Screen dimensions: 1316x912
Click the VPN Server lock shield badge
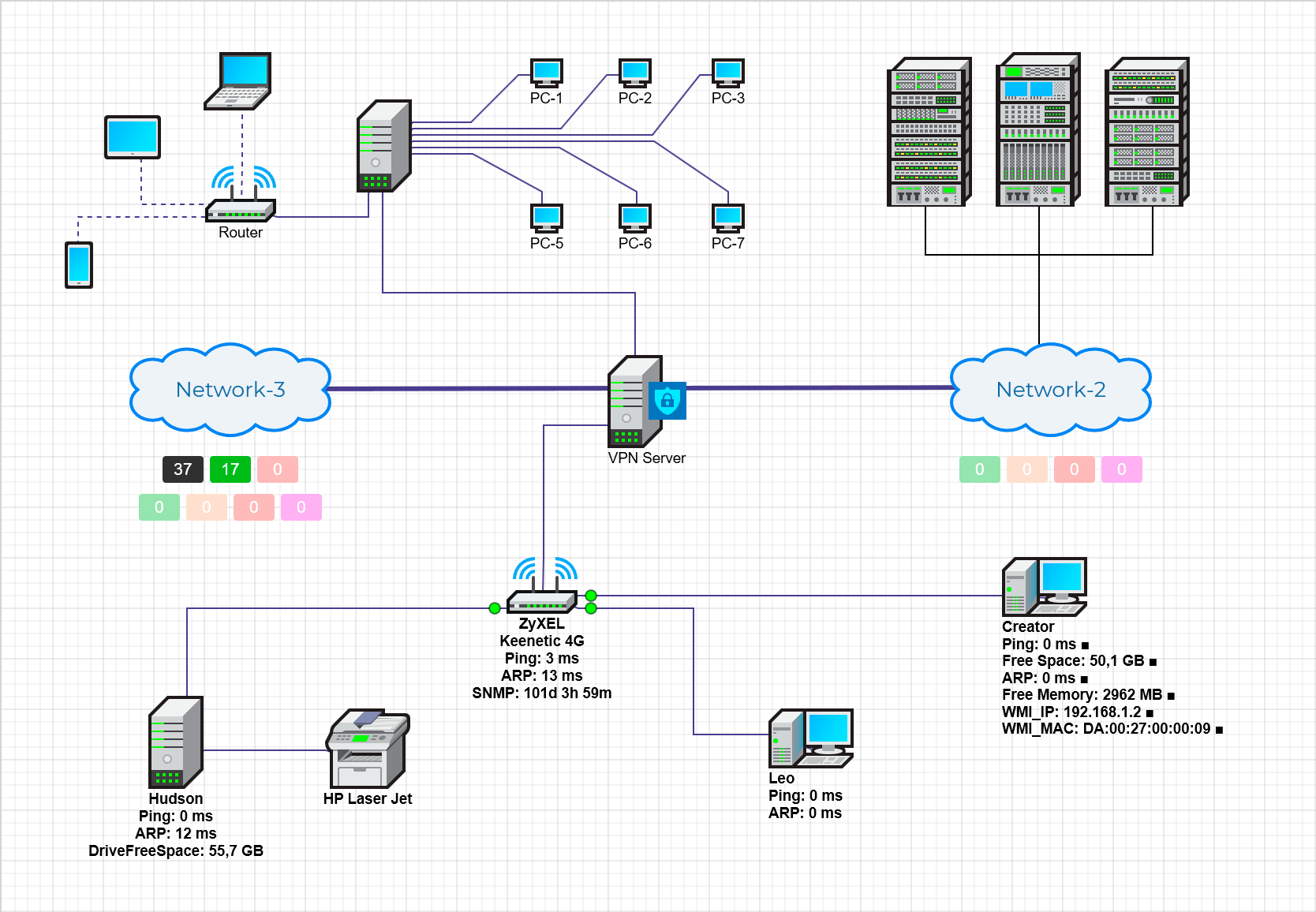coord(667,401)
